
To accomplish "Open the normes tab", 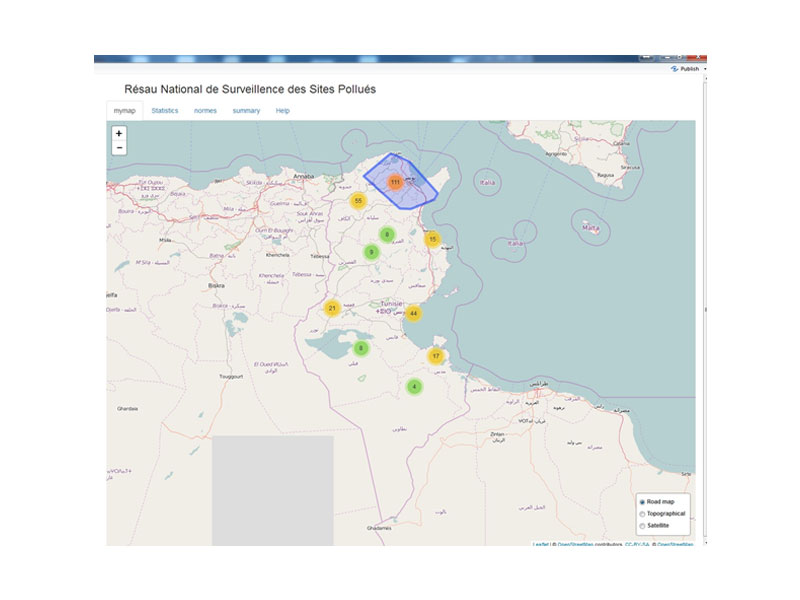I will click(x=205, y=110).
